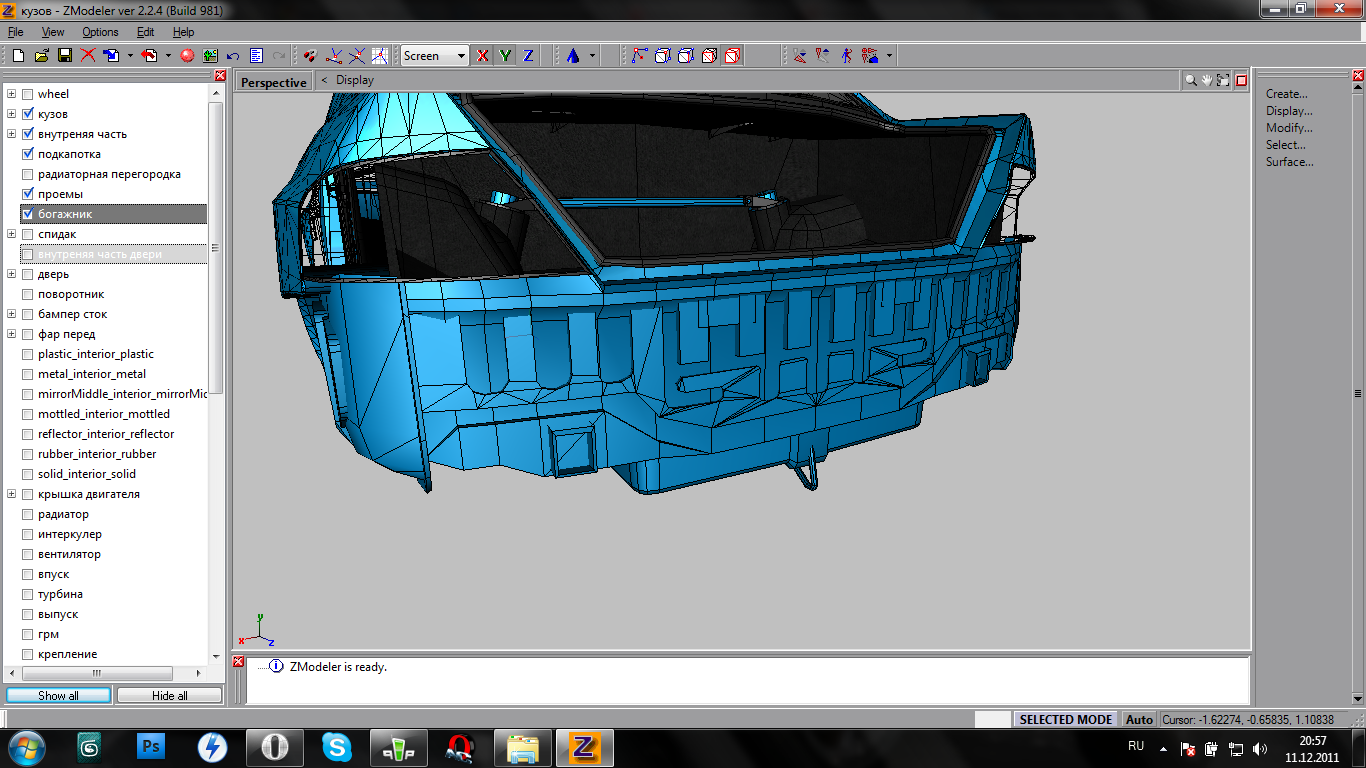Viewport: 1366px width, 768px height.
Task: Open the Screen axis-system dropdown
Action: click(461, 56)
